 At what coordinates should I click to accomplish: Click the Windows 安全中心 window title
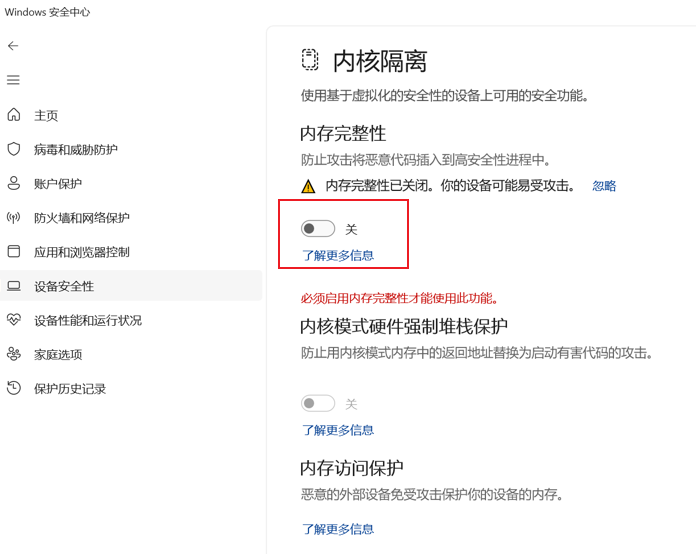[47, 12]
